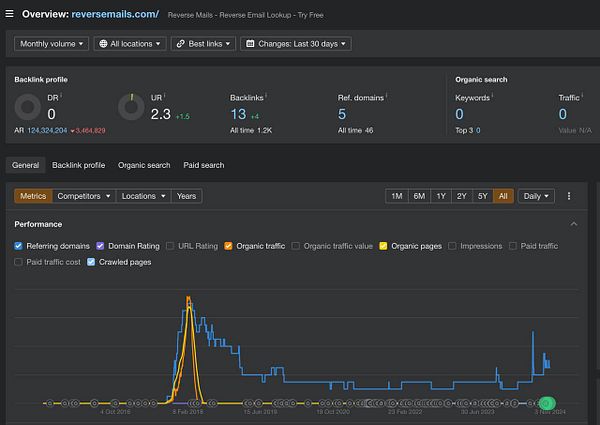The width and height of the screenshot is (600, 425).
Task: Open the hamburger menu next to Overview
Action: [x=10, y=12]
